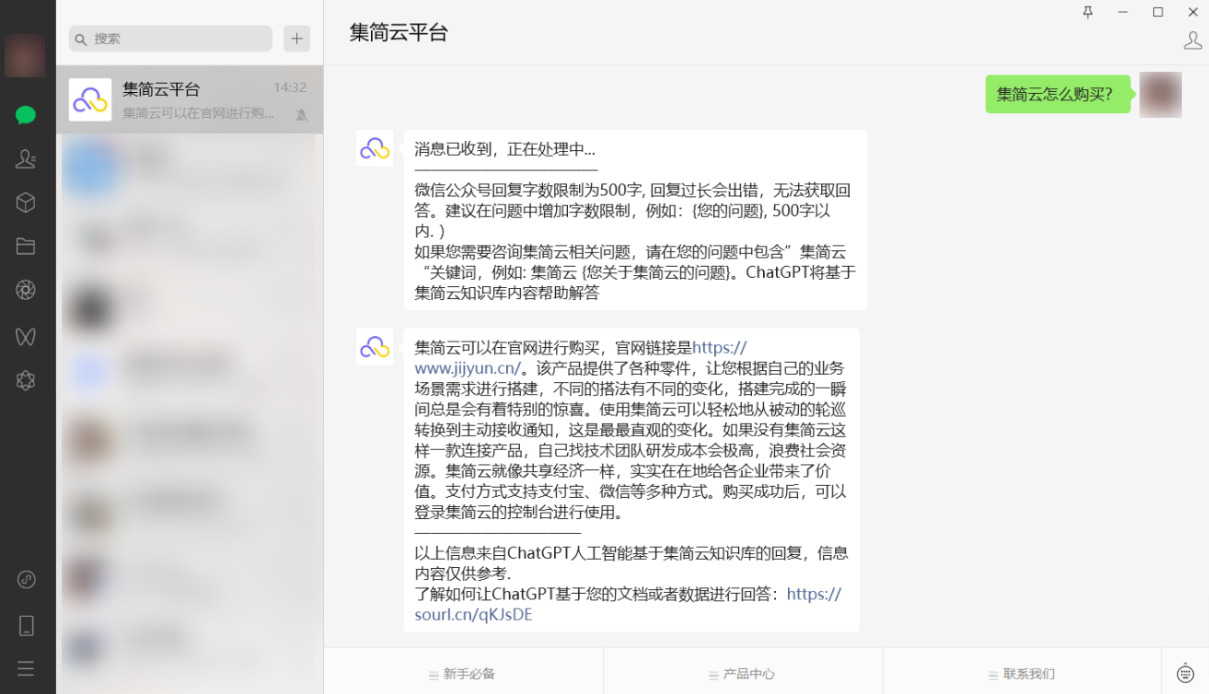The height and width of the screenshot is (694, 1209).
Task: Maximize the WeChat window
Action: [x=1158, y=12]
